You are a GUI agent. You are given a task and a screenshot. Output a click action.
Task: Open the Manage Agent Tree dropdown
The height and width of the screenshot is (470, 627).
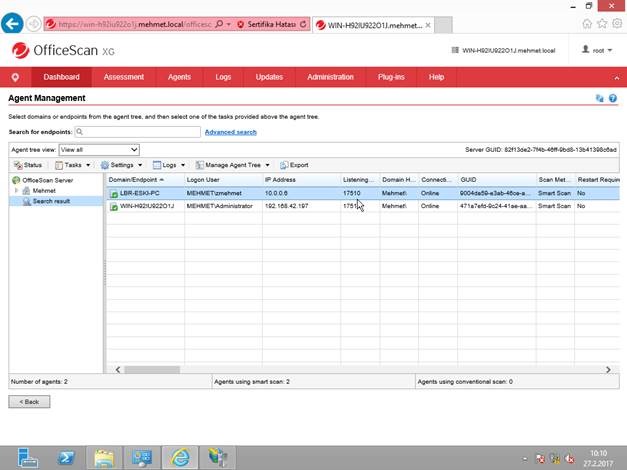[x=232, y=165]
